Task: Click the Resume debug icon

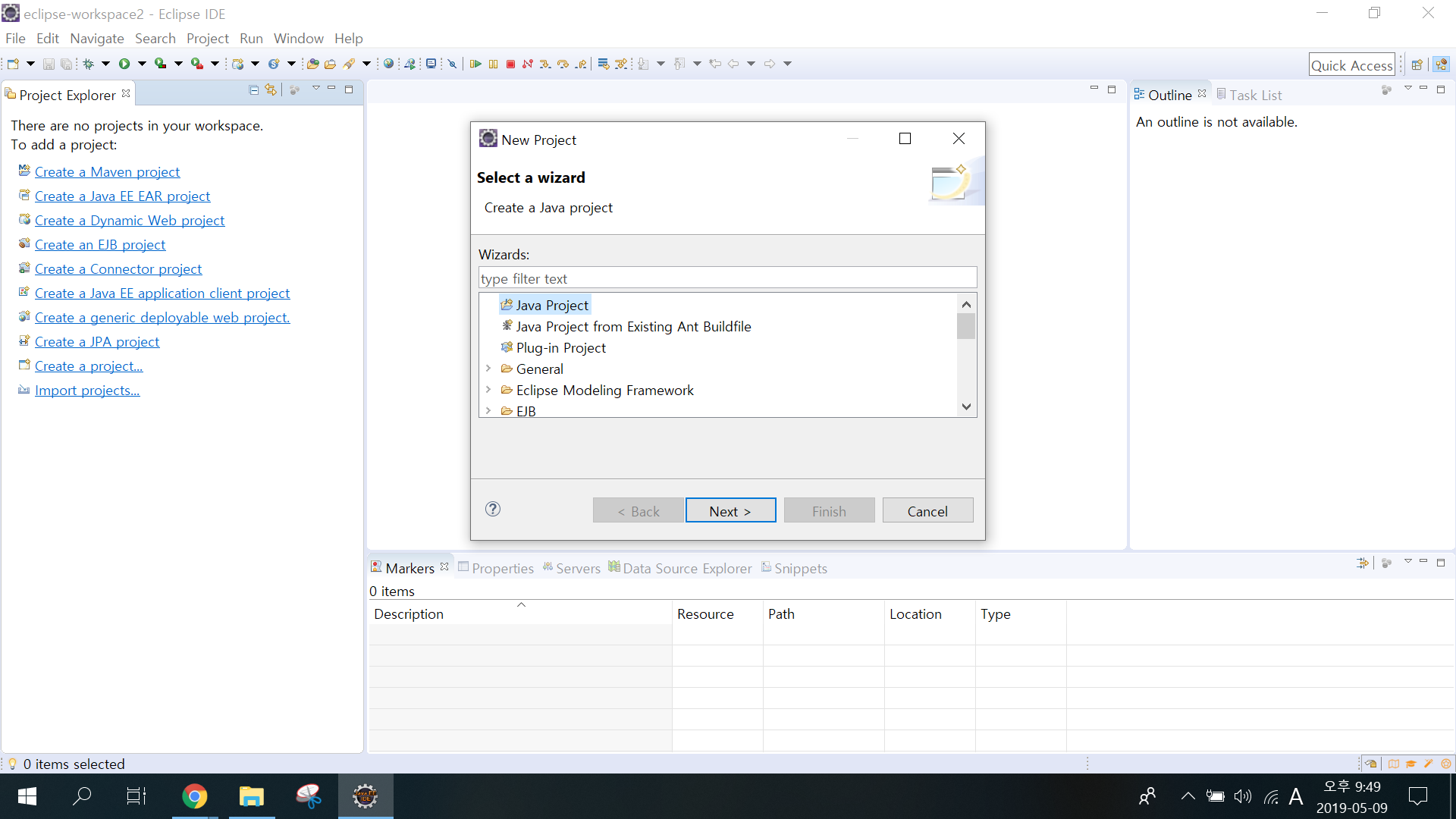Action: click(x=475, y=64)
